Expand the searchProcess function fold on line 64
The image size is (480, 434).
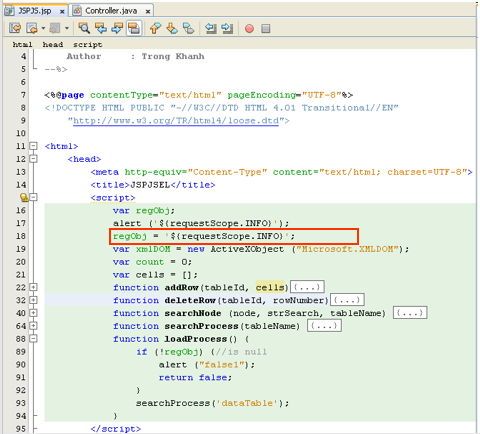(33, 326)
